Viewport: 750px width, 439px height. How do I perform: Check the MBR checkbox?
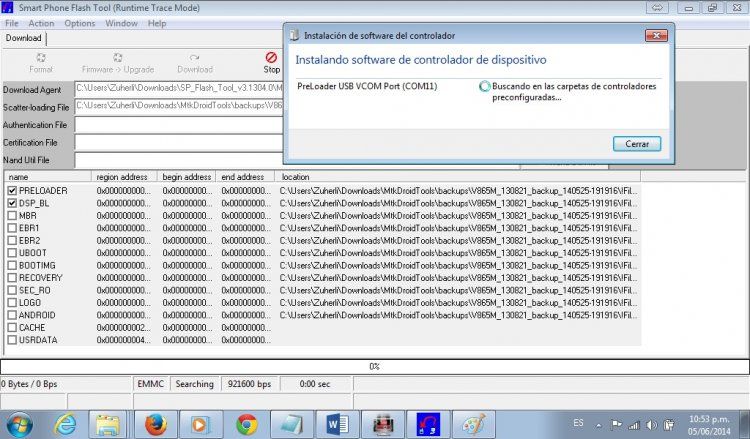click(x=12, y=215)
